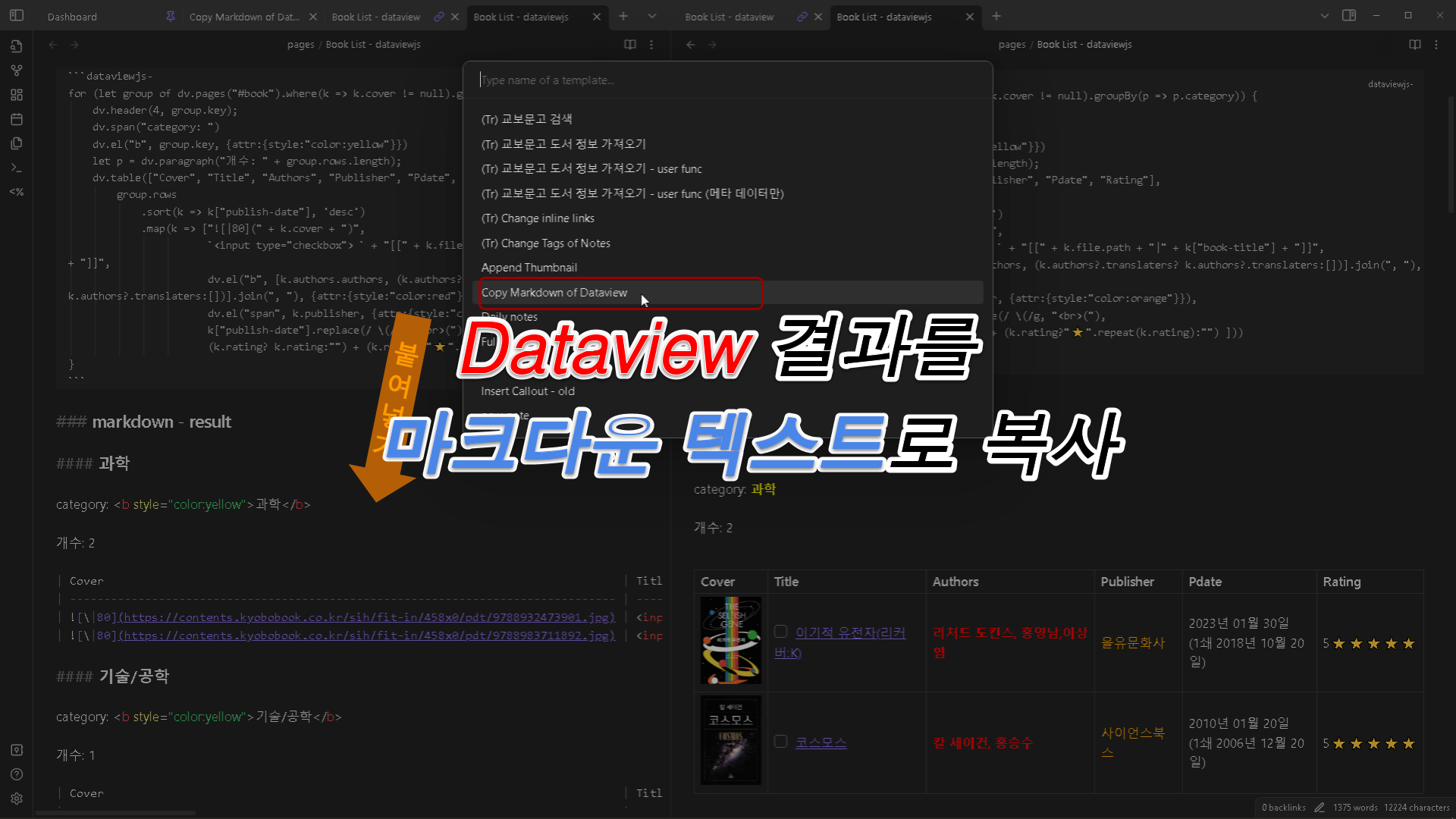Open the 코스모스 note link
1456x819 pixels.
[x=821, y=742]
